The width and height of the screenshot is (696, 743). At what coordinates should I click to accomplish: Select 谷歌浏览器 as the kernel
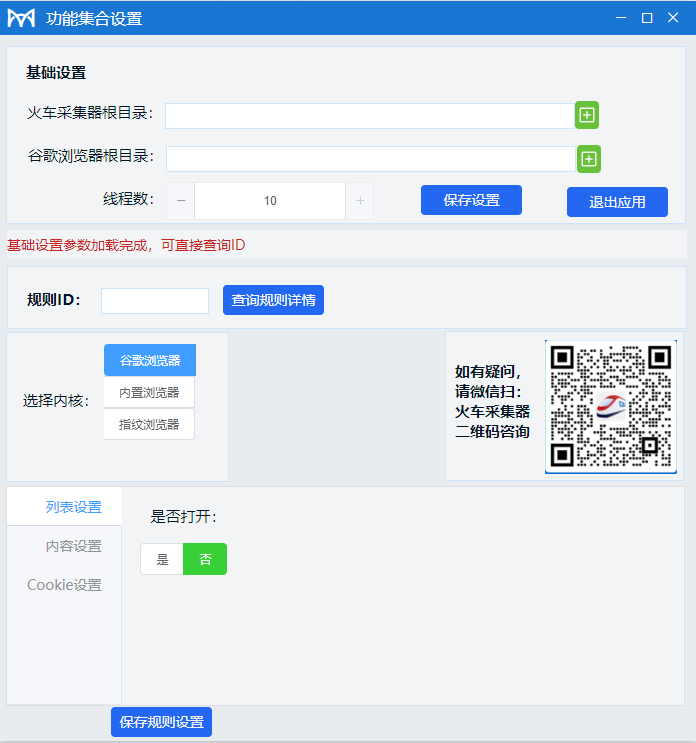(x=150, y=360)
